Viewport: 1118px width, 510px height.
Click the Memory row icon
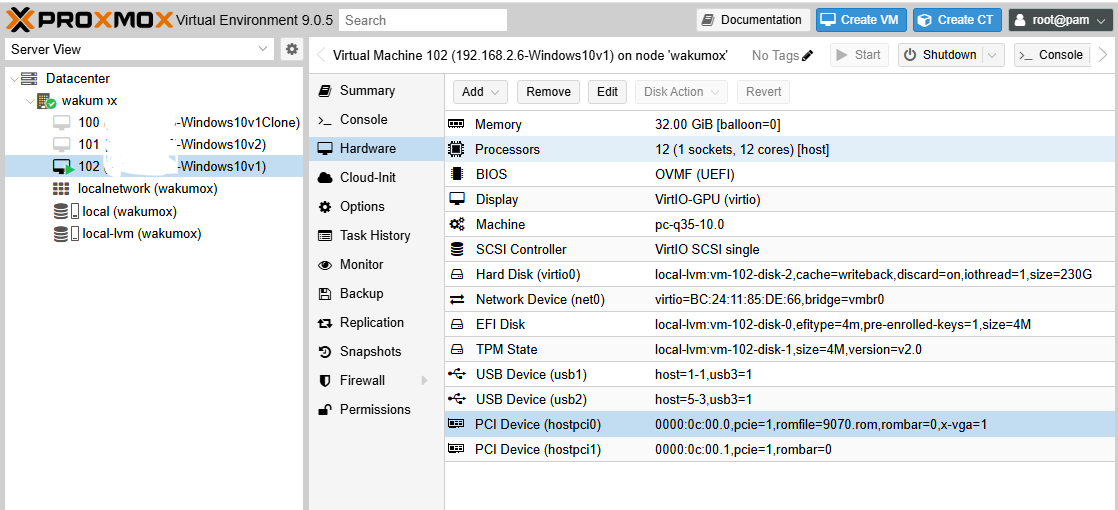coord(456,124)
